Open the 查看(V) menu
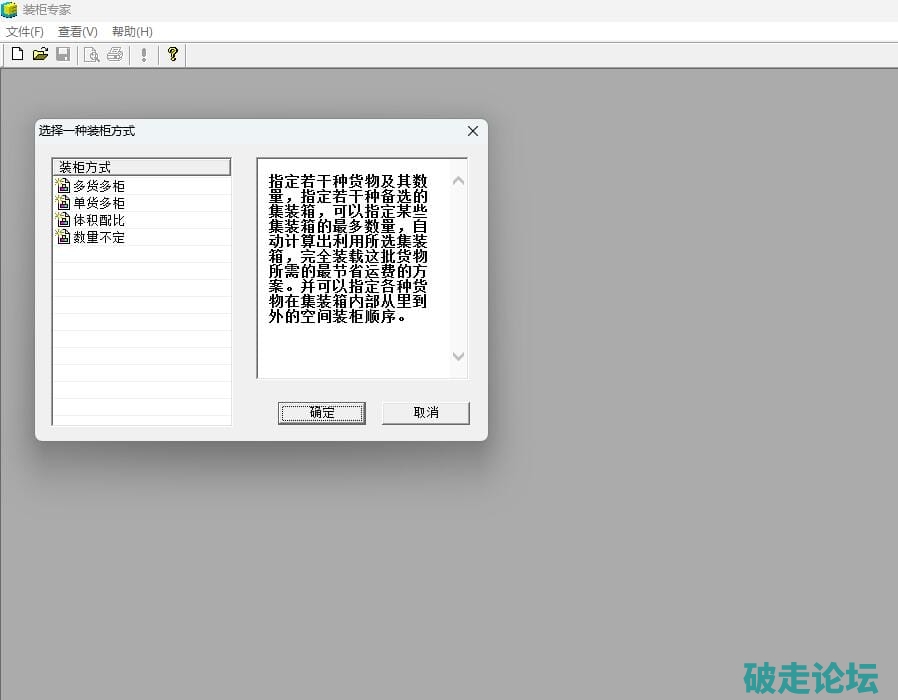898x700 pixels. click(x=78, y=32)
